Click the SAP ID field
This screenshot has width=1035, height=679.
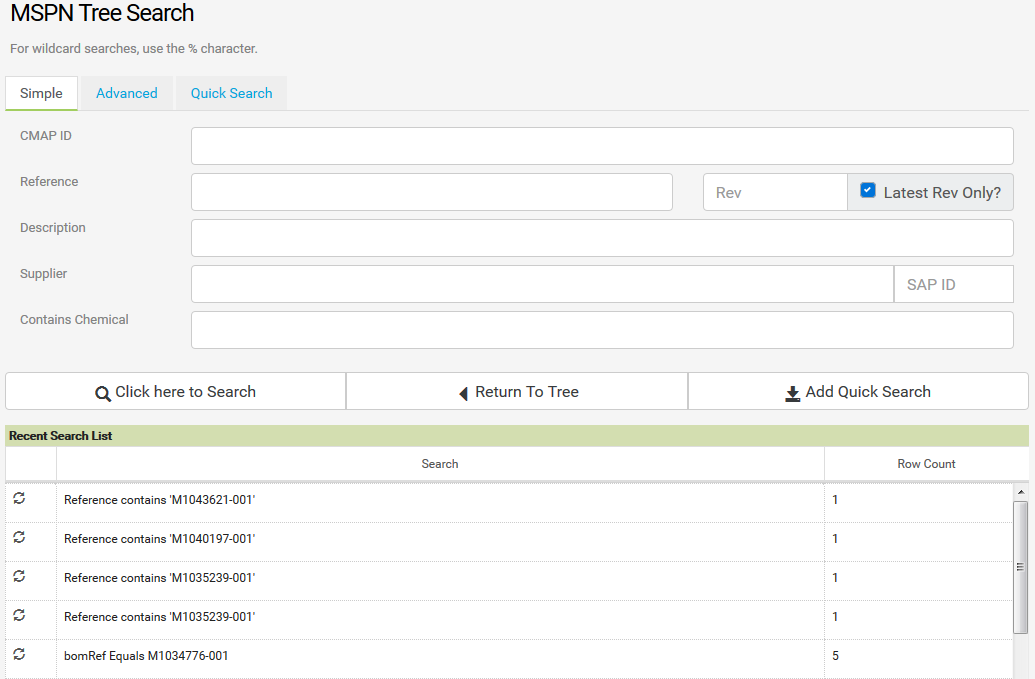tap(953, 284)
